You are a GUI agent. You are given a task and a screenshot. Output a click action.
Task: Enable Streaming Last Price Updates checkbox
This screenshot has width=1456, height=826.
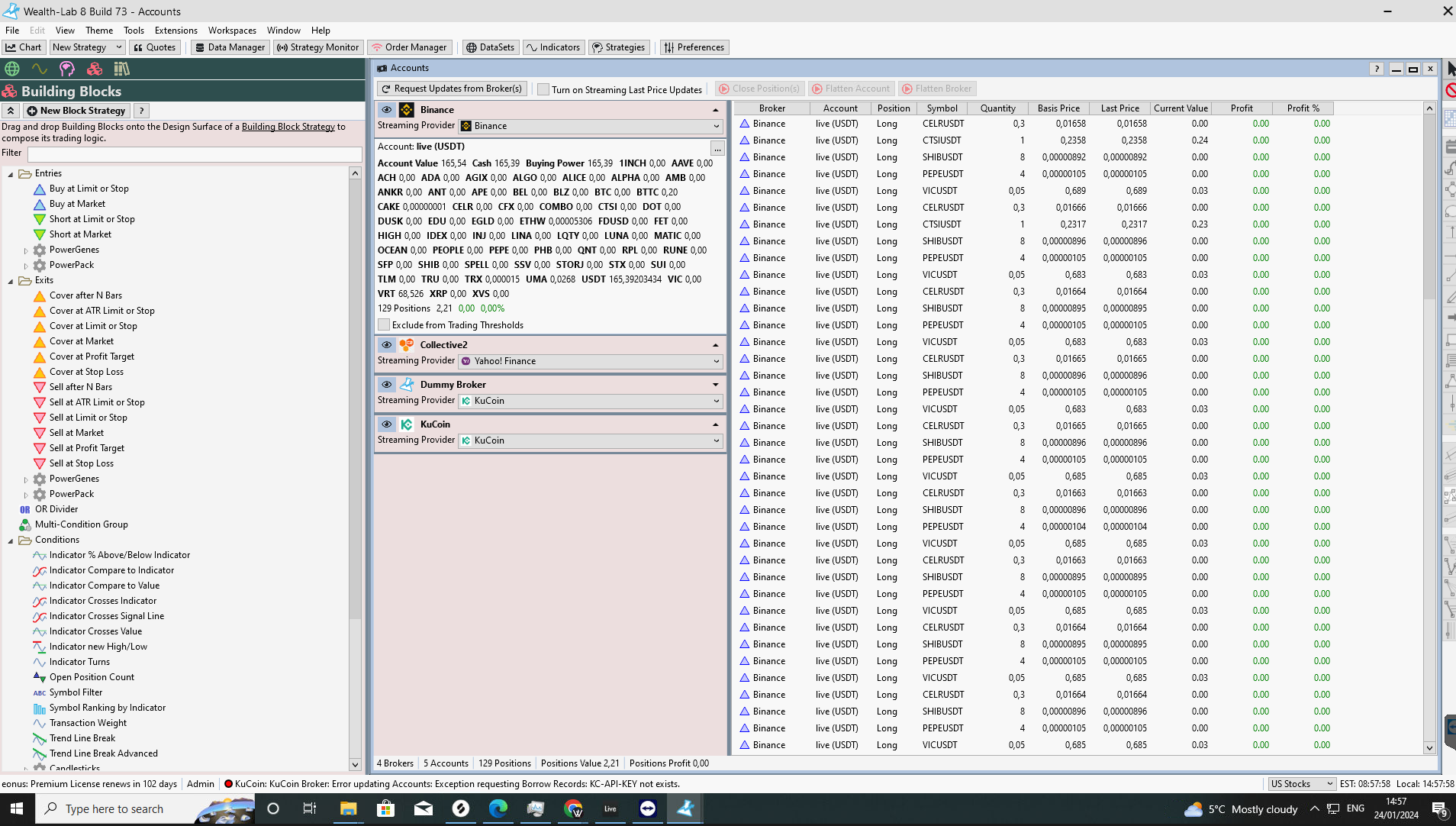(x=543, y=89)
